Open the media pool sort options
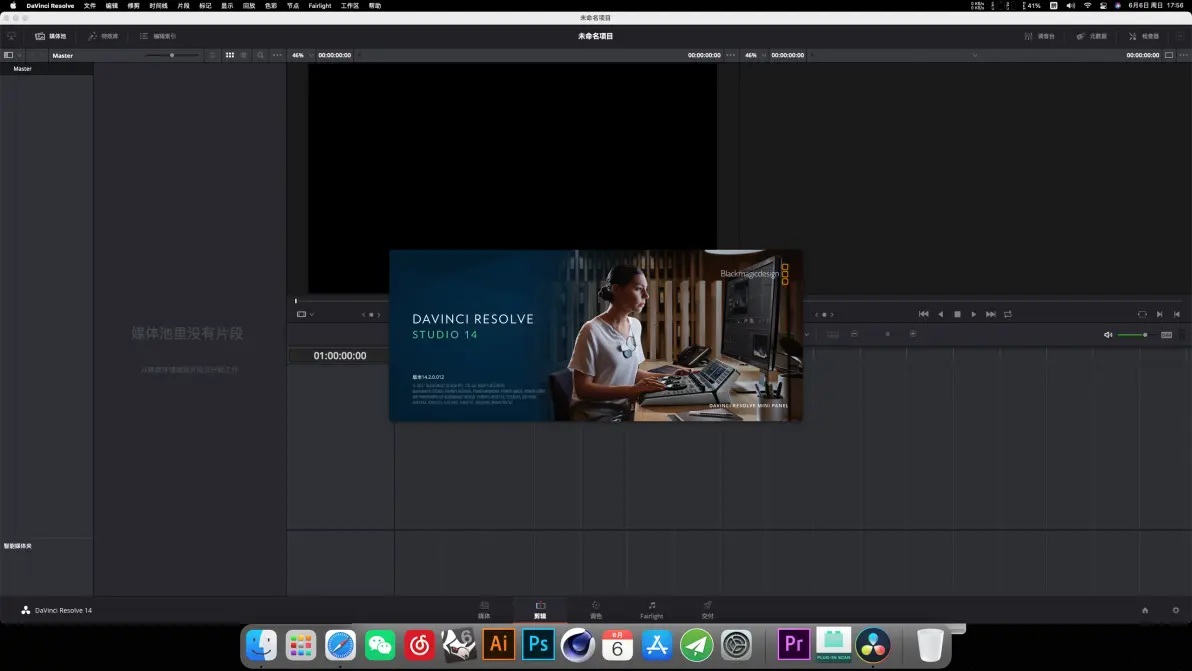Viewport: 1192px width, 671px height. [212, 55]
